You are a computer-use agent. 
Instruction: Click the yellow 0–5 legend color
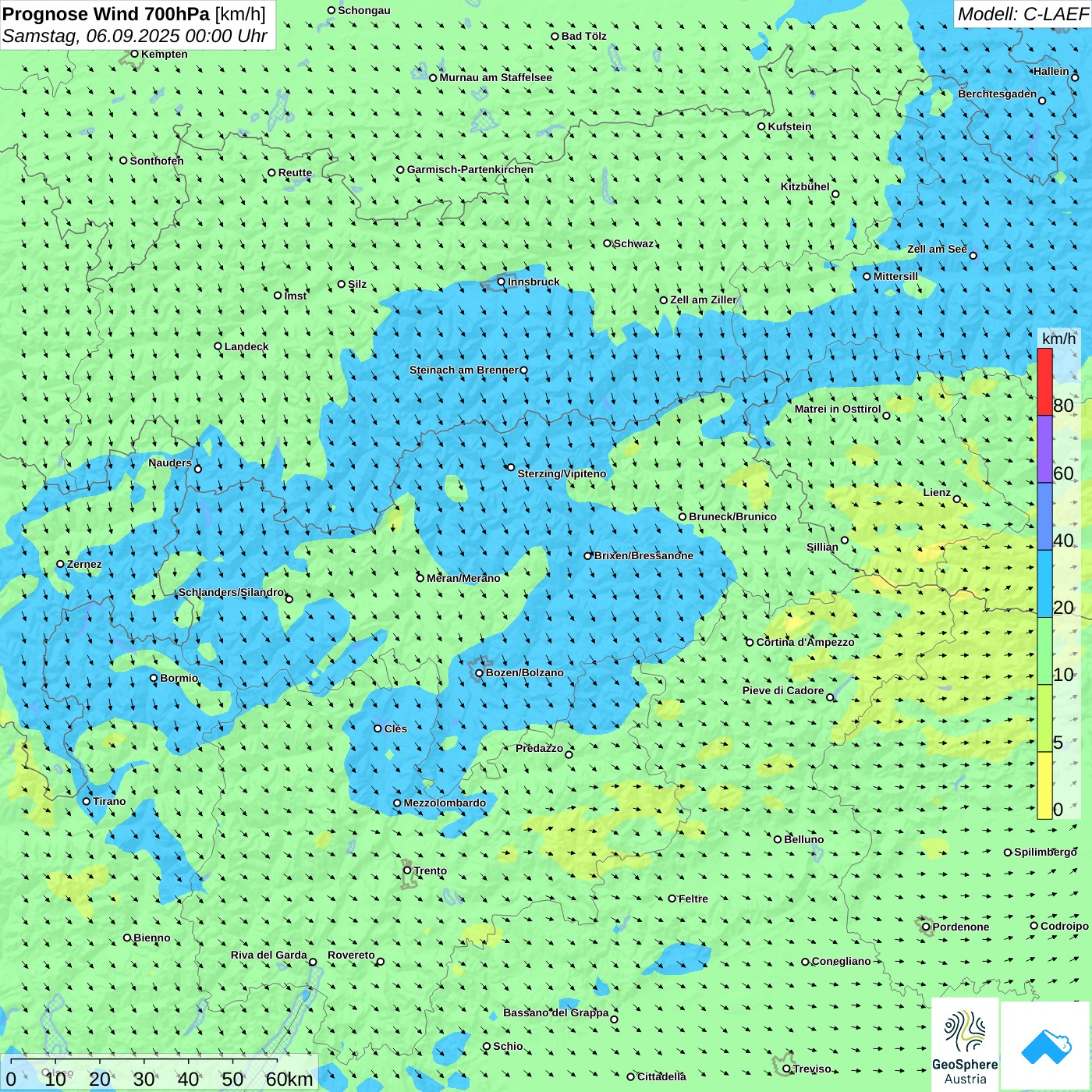point(1044,785)
